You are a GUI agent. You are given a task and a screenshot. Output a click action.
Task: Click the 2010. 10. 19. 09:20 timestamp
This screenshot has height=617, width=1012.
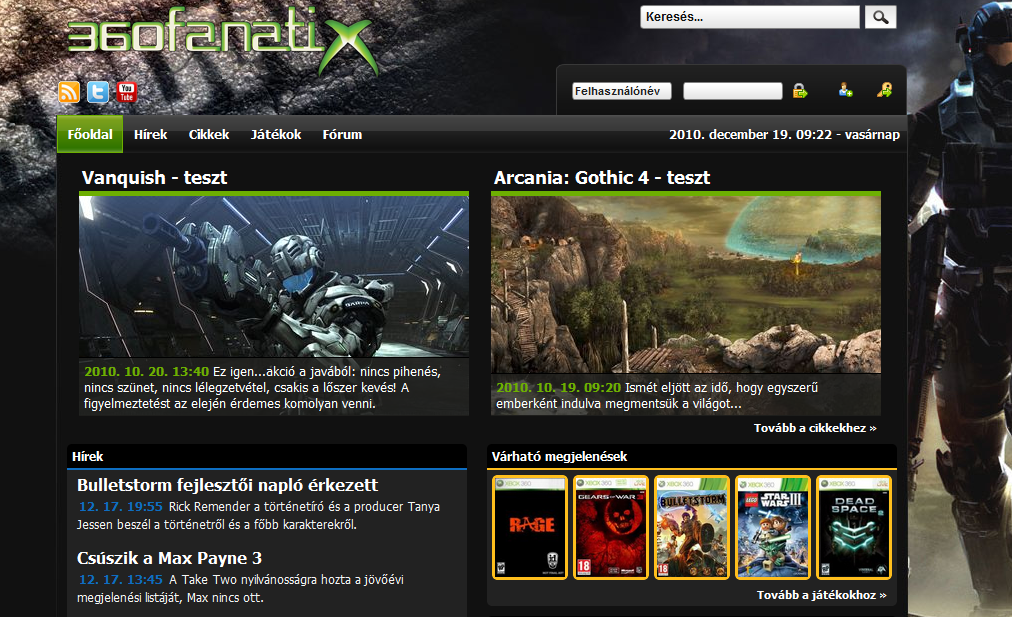pyautogui.click(x=558, y=388)
